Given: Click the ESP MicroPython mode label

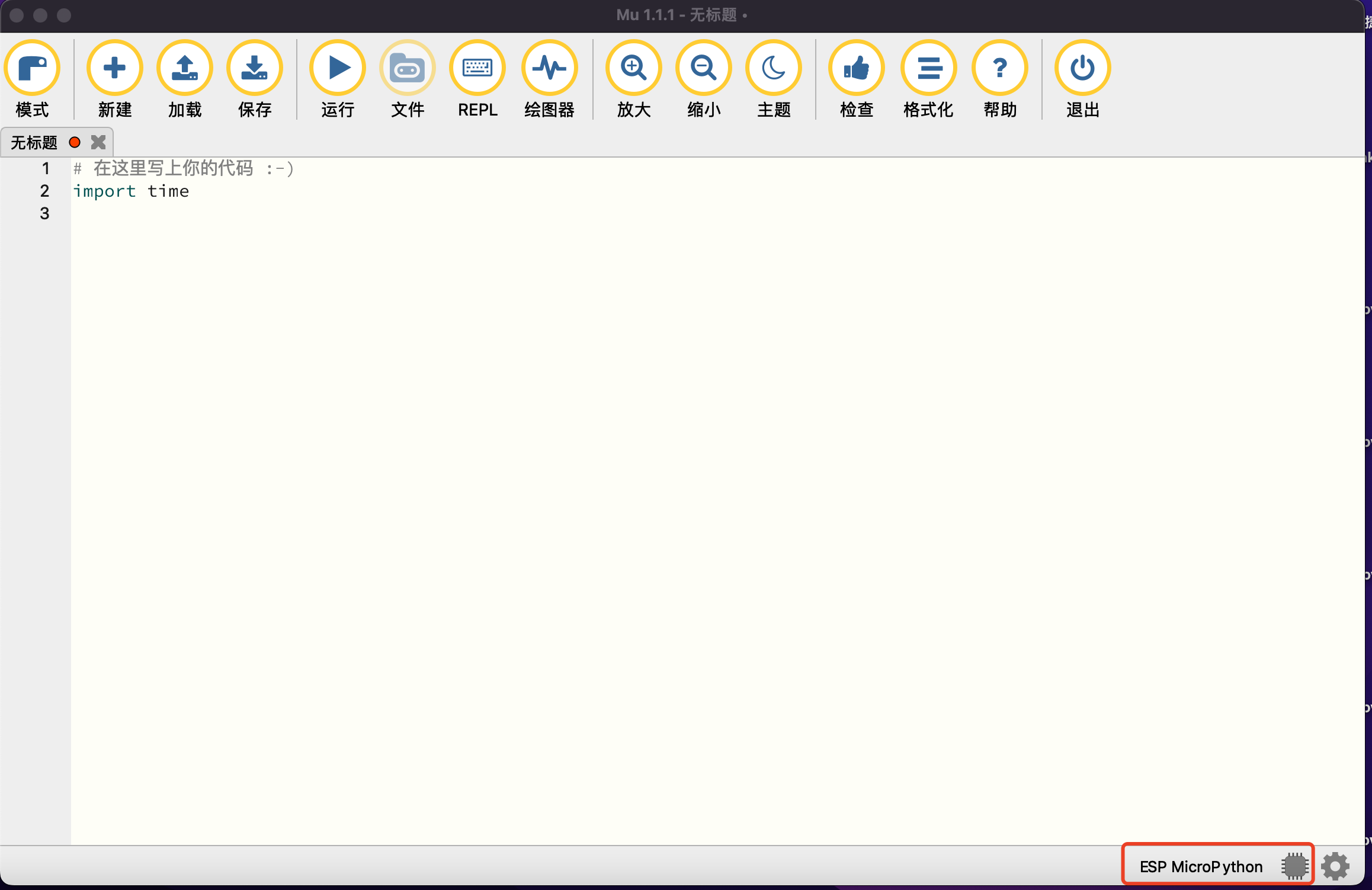Looking at the screenshot, I should (1201, 866).
